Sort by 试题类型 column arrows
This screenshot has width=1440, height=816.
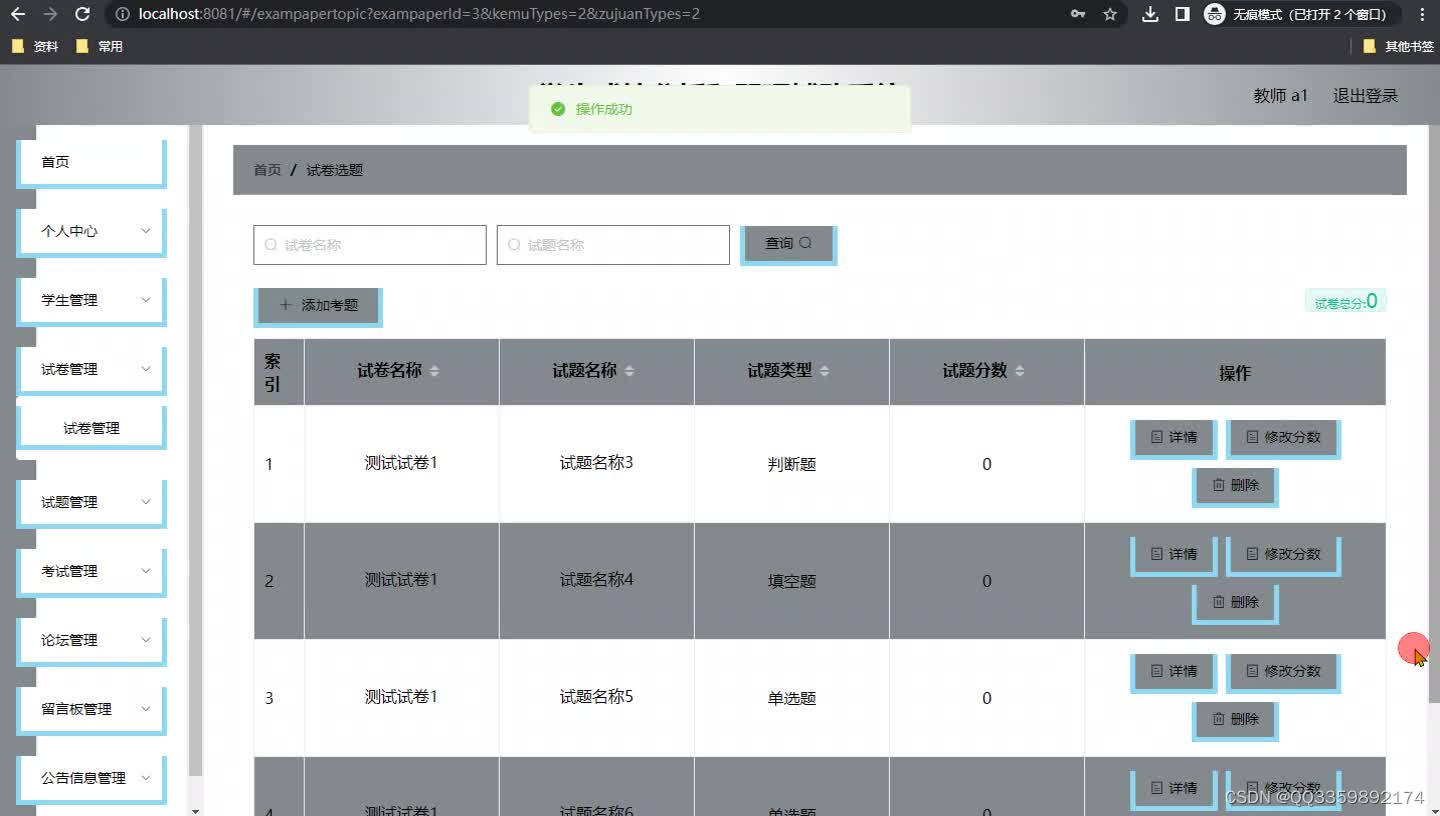tap(824, 371)
